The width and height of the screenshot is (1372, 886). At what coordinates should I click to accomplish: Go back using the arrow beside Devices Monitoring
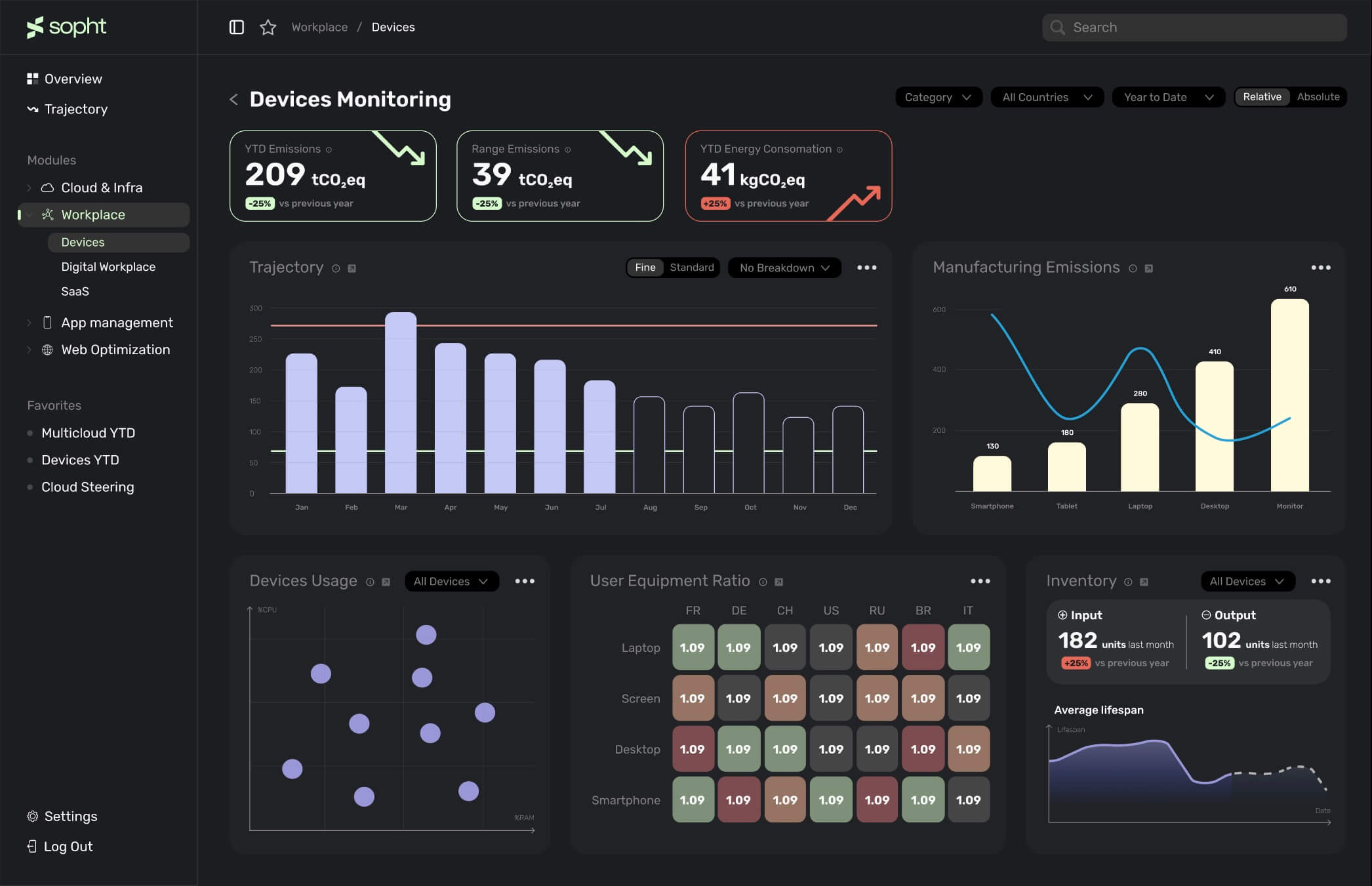pos(233,99)
